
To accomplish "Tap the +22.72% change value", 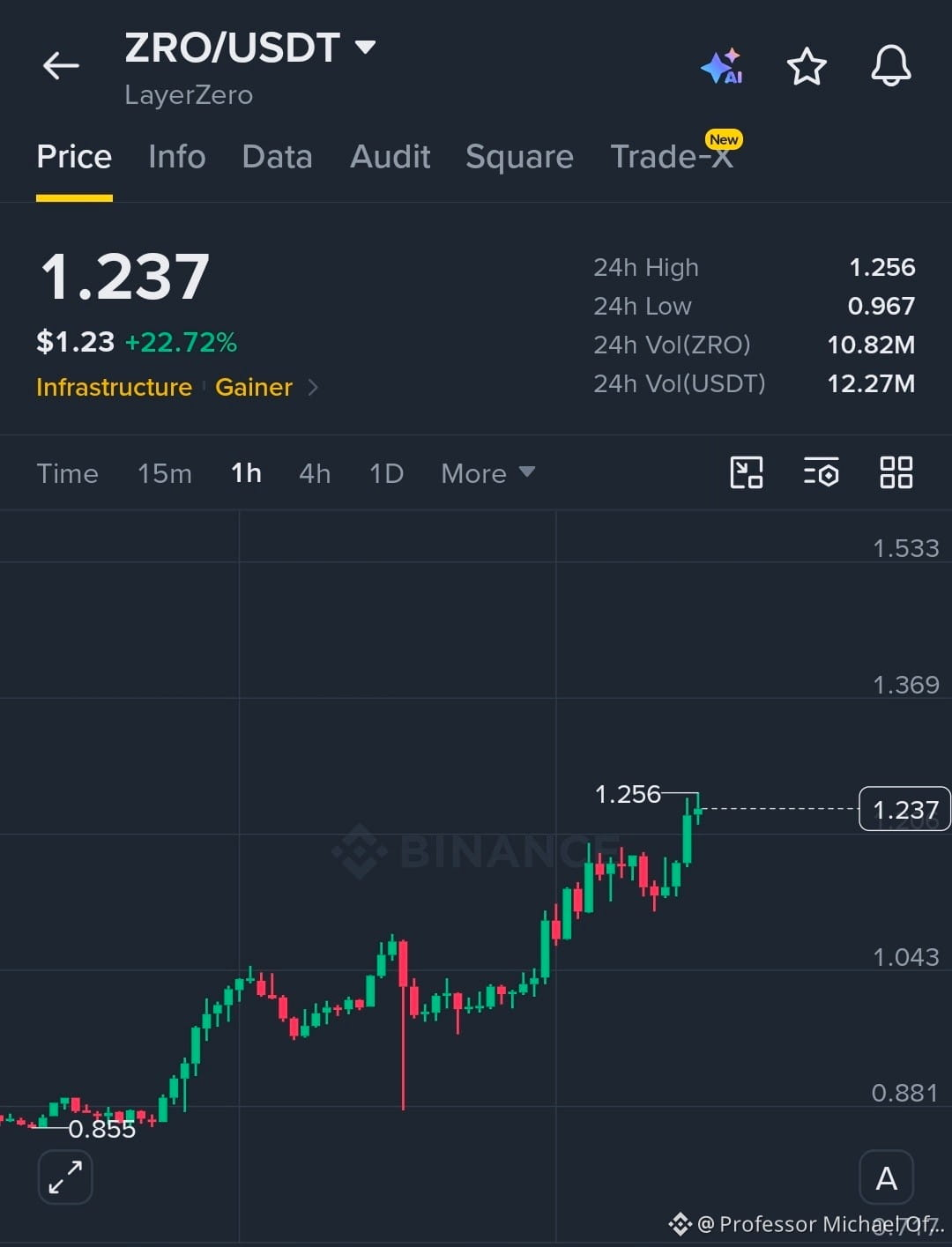I will point(181,342).
